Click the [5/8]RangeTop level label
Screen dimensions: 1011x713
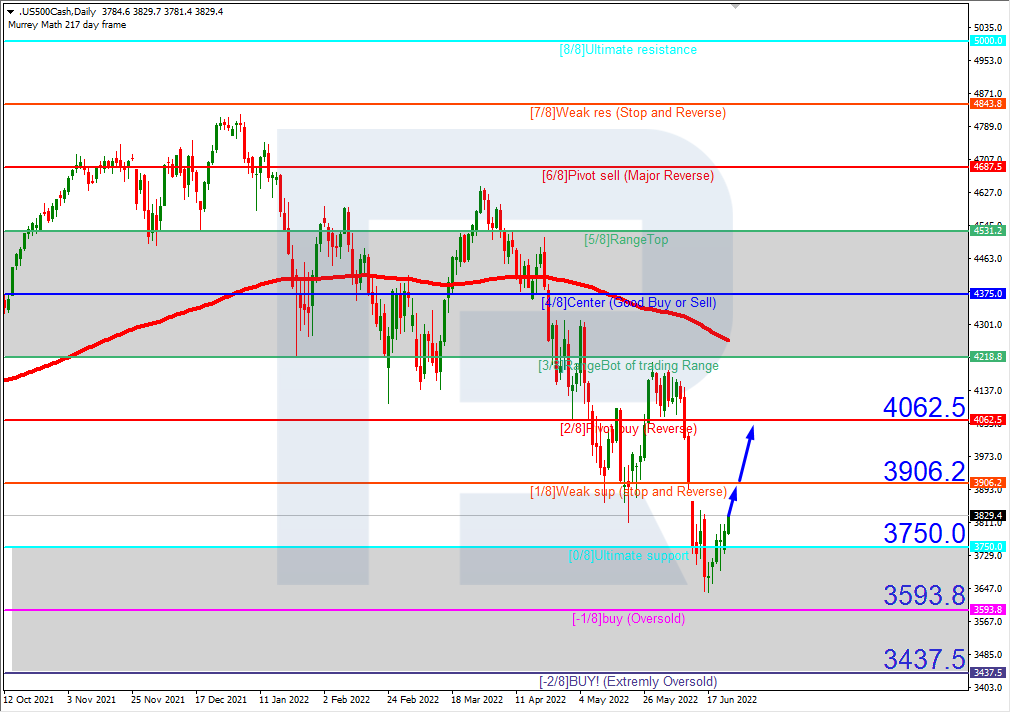(x=626, y=240)
